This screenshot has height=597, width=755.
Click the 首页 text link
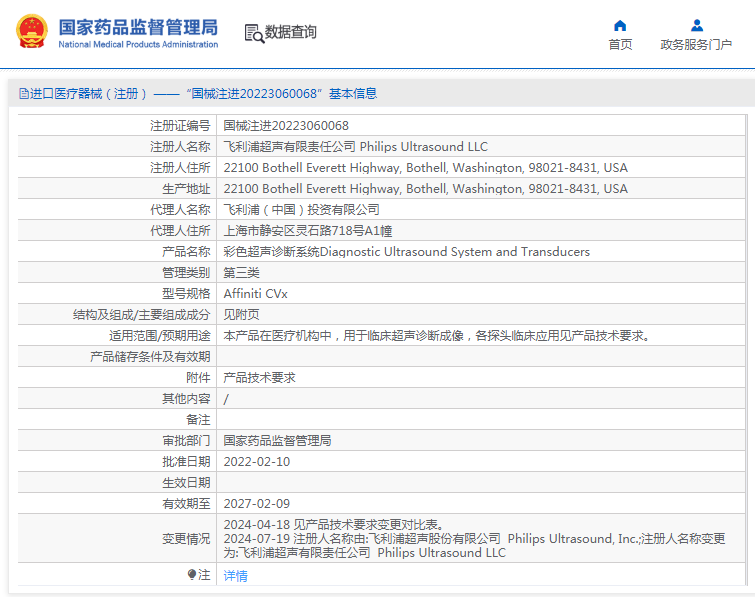point(620,45)
